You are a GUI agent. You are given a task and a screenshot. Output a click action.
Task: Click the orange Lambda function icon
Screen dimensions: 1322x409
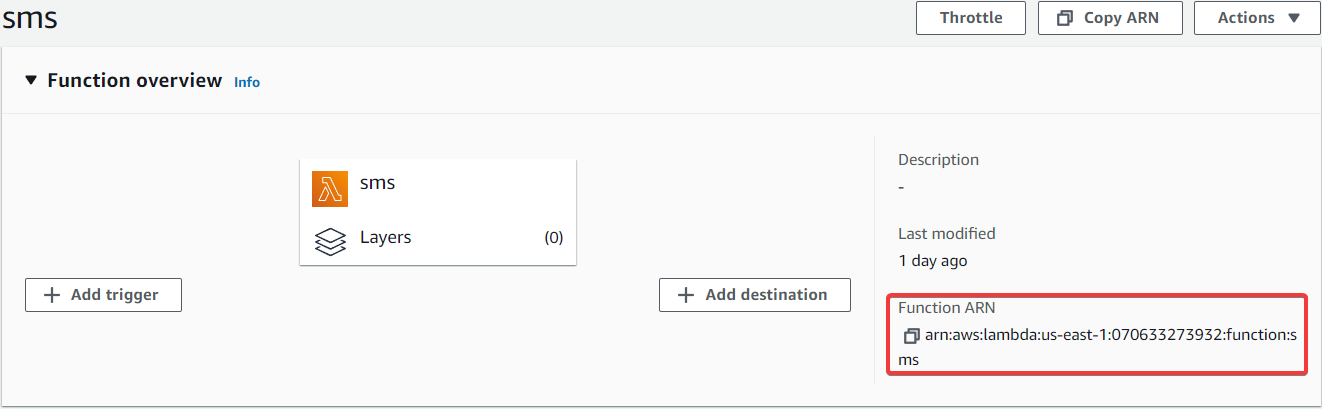tap(330, 189)
